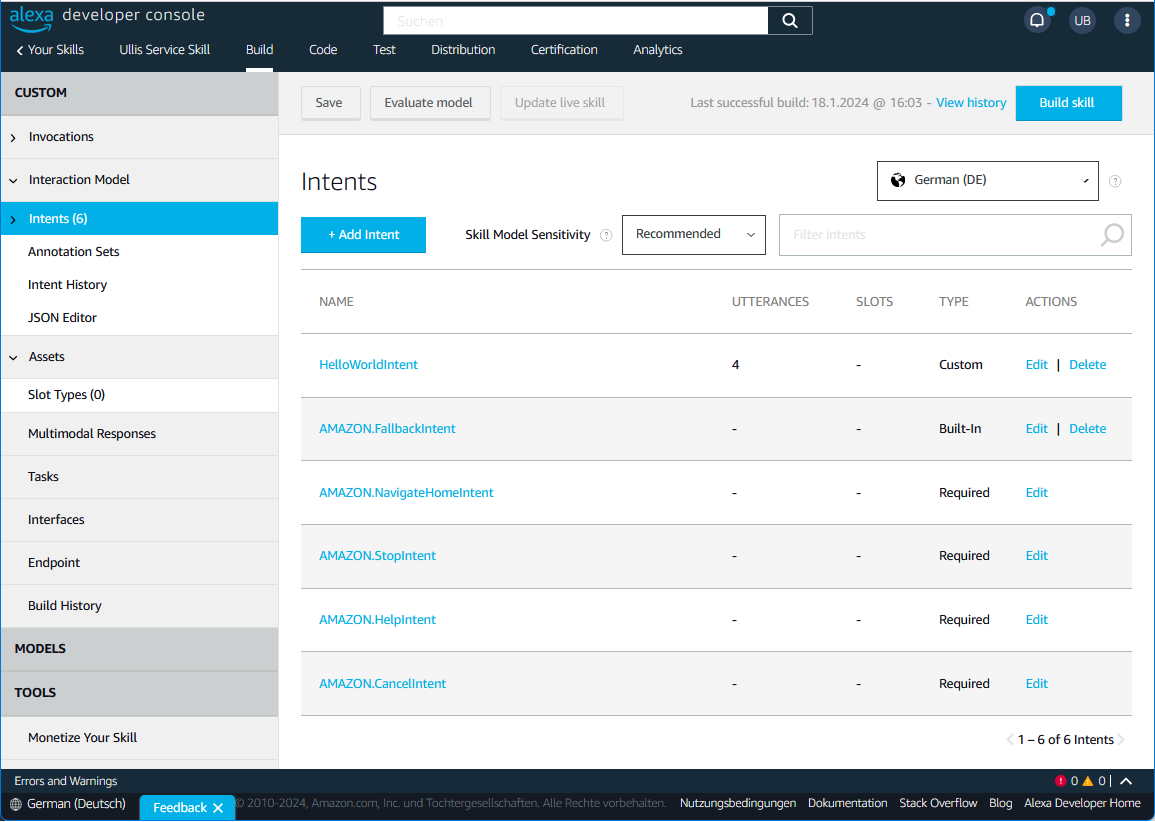Open the notifications bell
Viewport: 1155px width, 822px height.
click(x=1037, y=20)
